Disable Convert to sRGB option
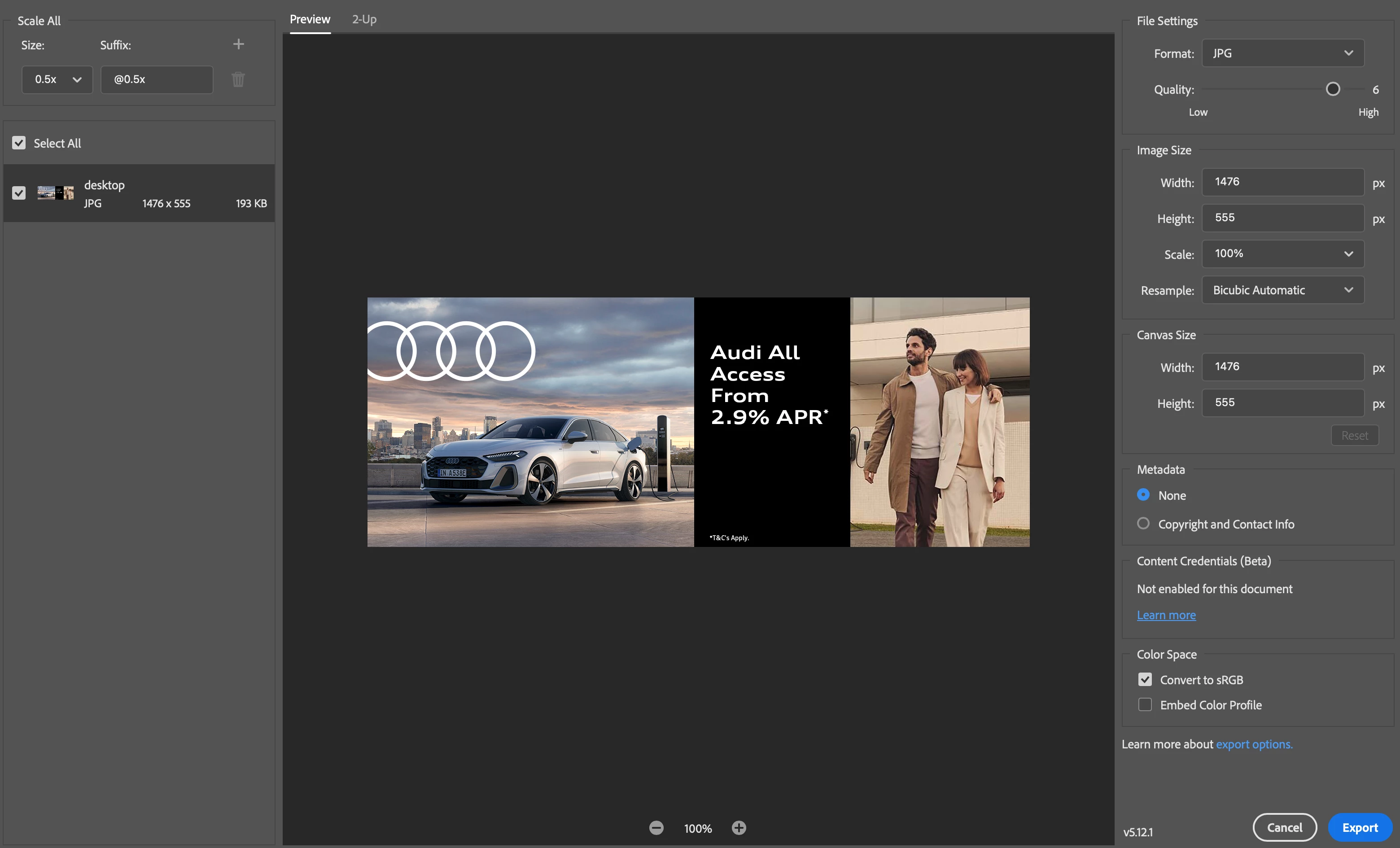The height and width of the screenshot is (848, 1400). coord(1145,680)
